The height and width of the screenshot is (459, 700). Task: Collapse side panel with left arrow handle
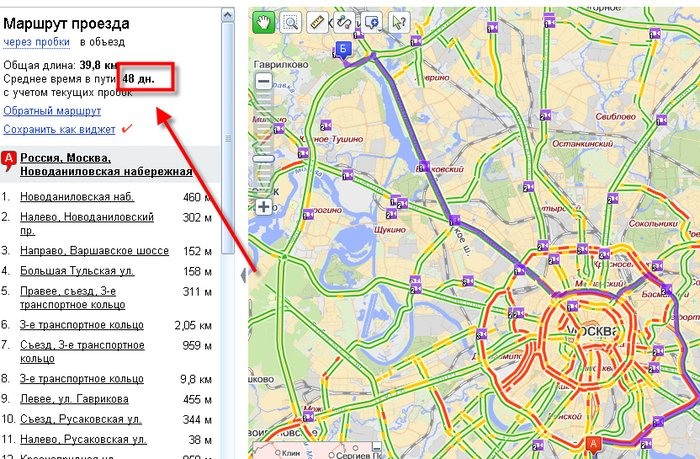point(244,270)
